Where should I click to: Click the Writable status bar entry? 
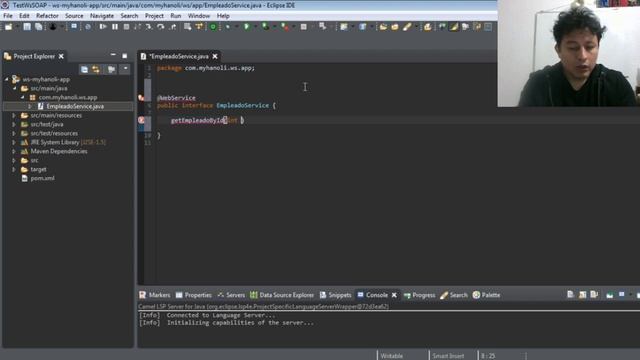click(392, 356)
